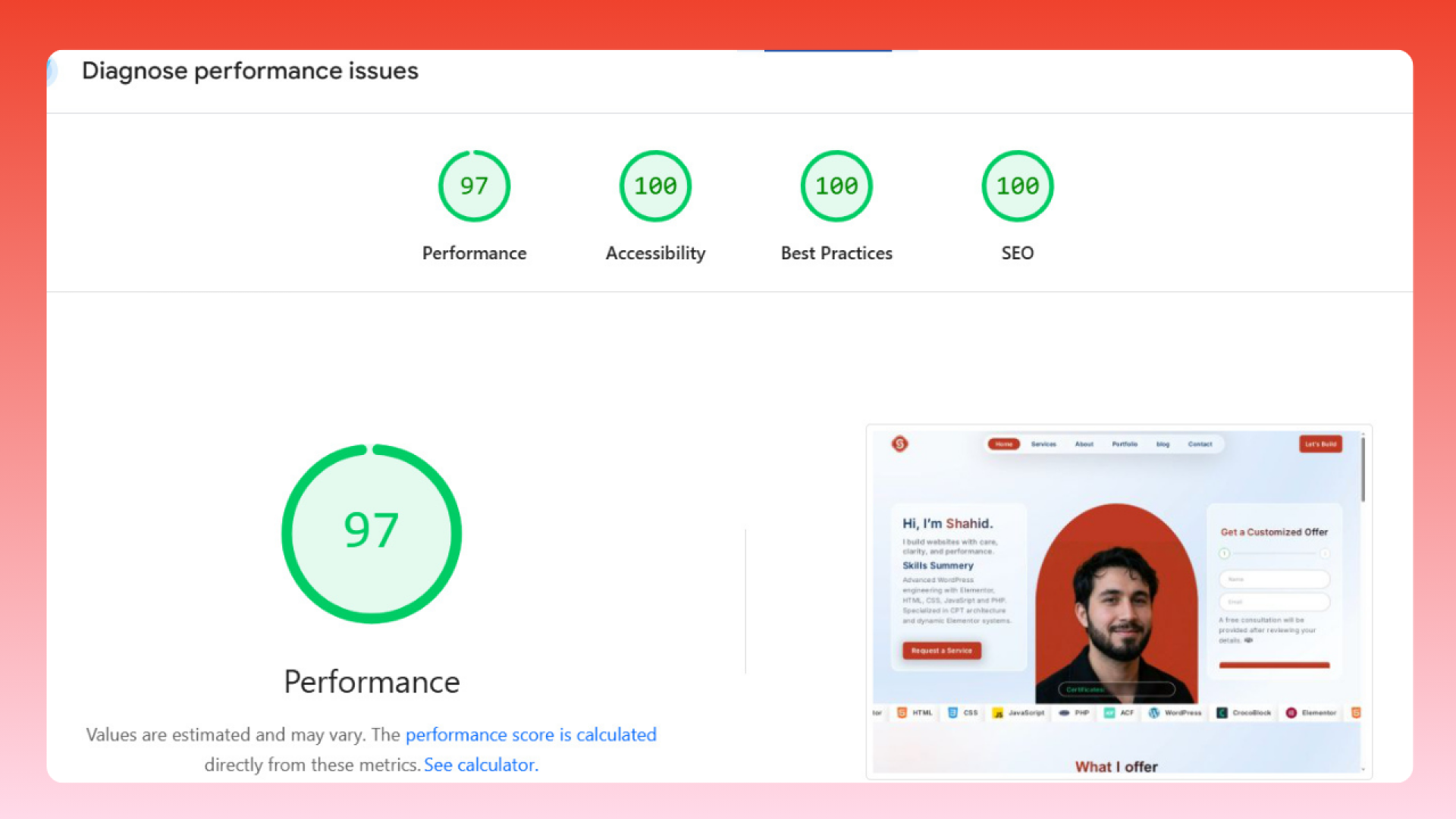Click the red S logo in website preview
The height and width of the screenshot is (819, 1456).
899,444
